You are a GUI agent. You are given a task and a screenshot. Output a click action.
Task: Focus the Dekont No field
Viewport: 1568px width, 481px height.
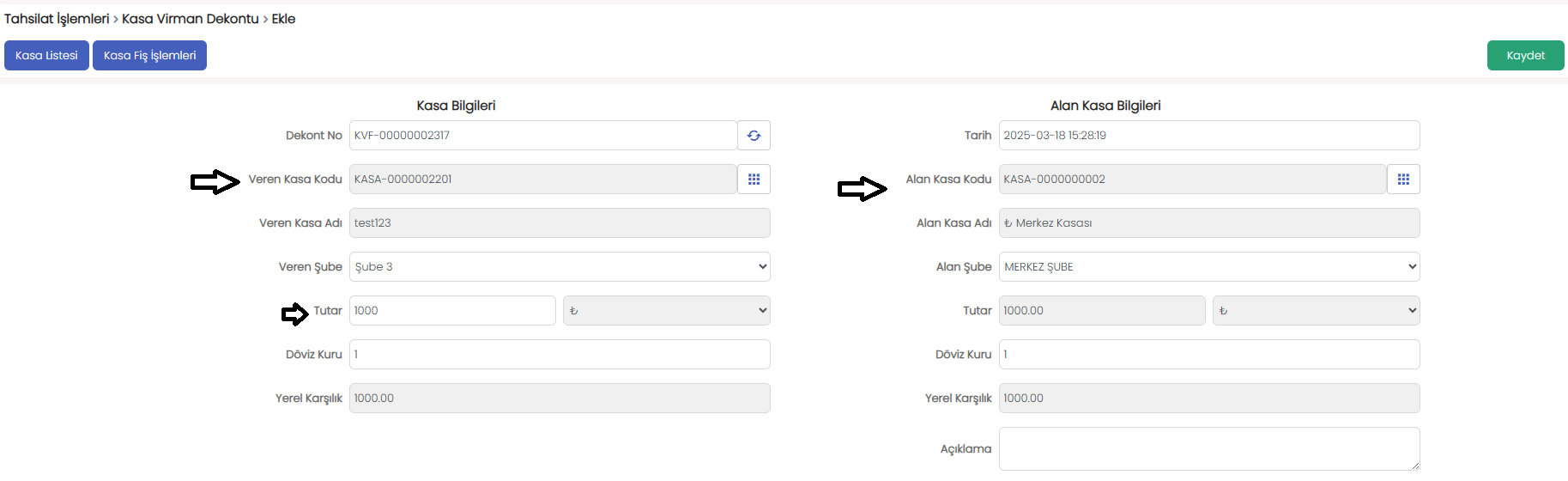coord(543,136)
